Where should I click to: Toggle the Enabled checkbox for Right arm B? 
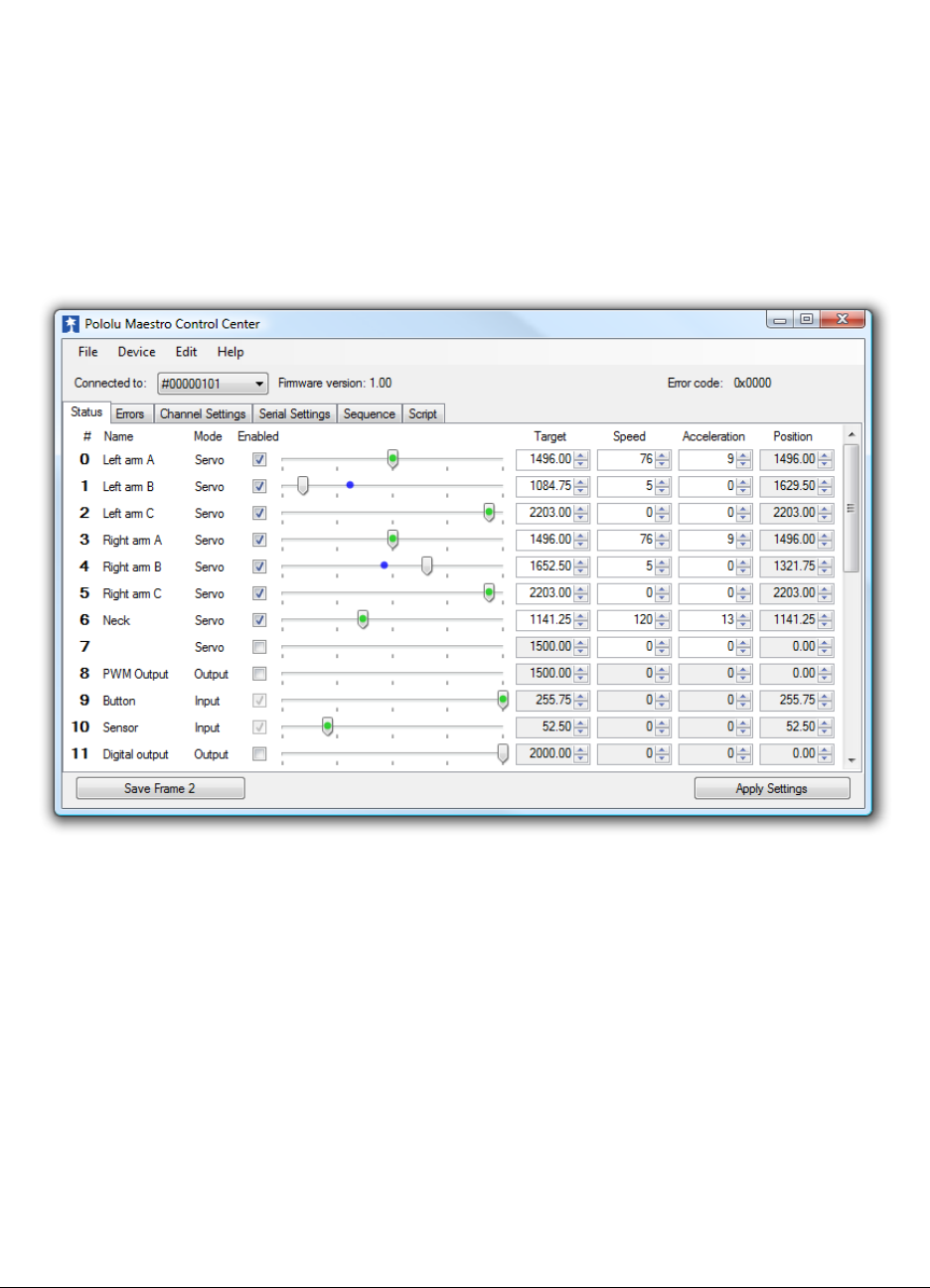259,567
